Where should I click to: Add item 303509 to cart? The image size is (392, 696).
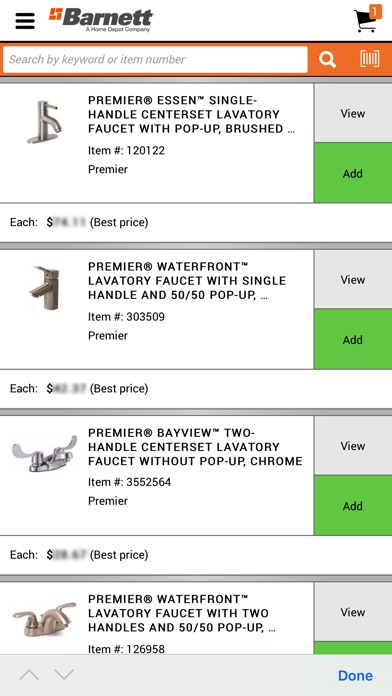(353, 340)
